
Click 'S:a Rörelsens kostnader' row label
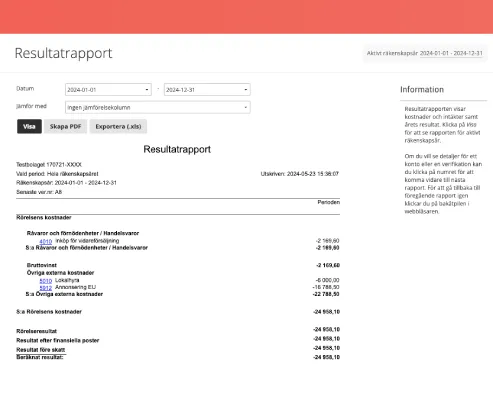pos(49,312)
